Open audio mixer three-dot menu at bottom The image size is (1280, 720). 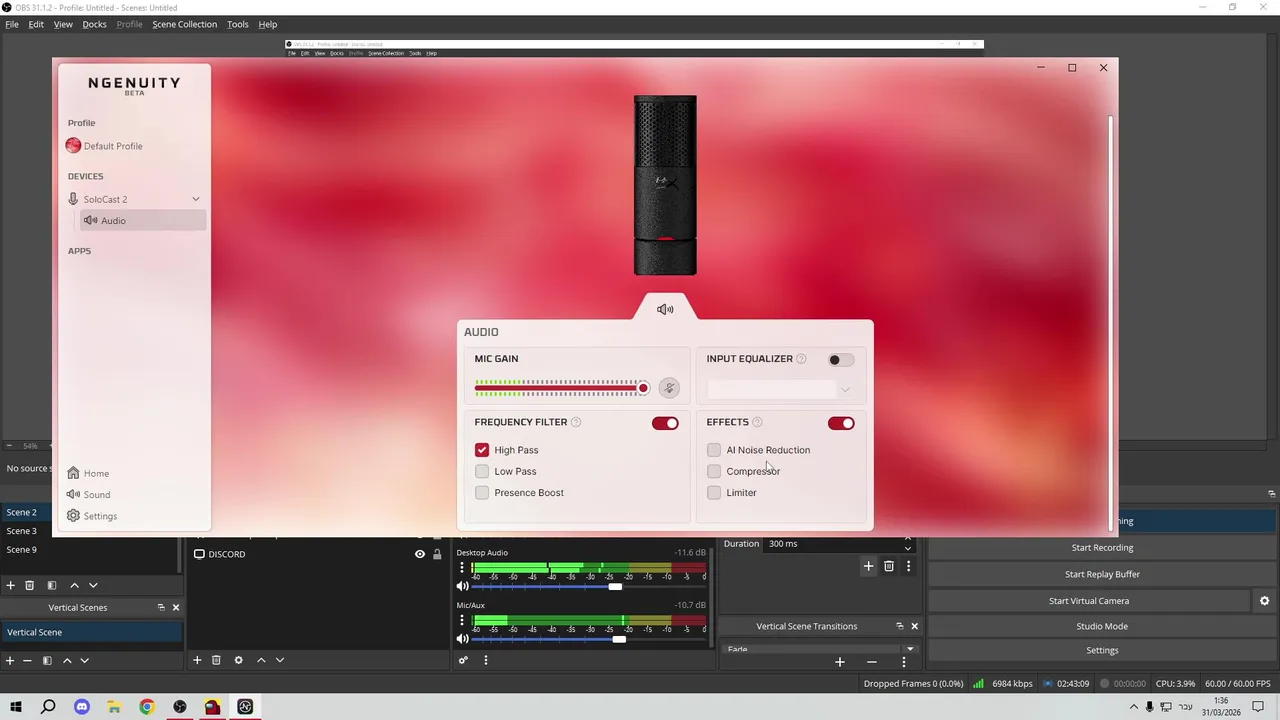point(486,660)
